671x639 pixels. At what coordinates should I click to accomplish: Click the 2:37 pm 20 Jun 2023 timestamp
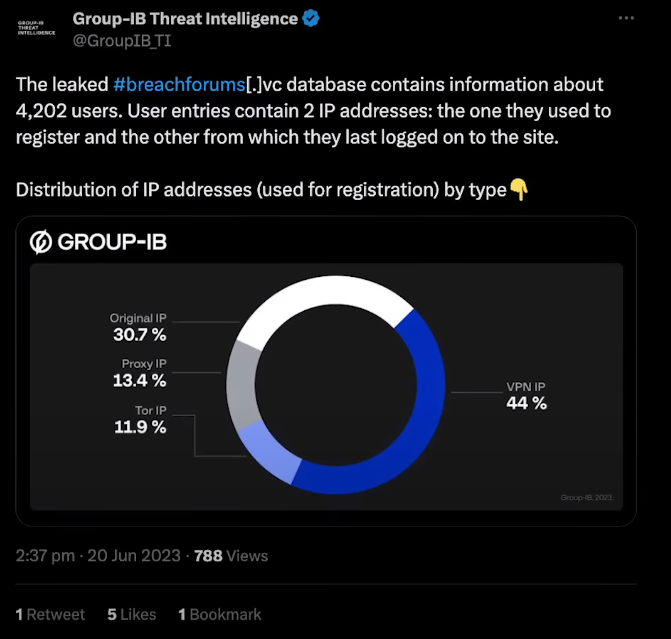point(98,556)
